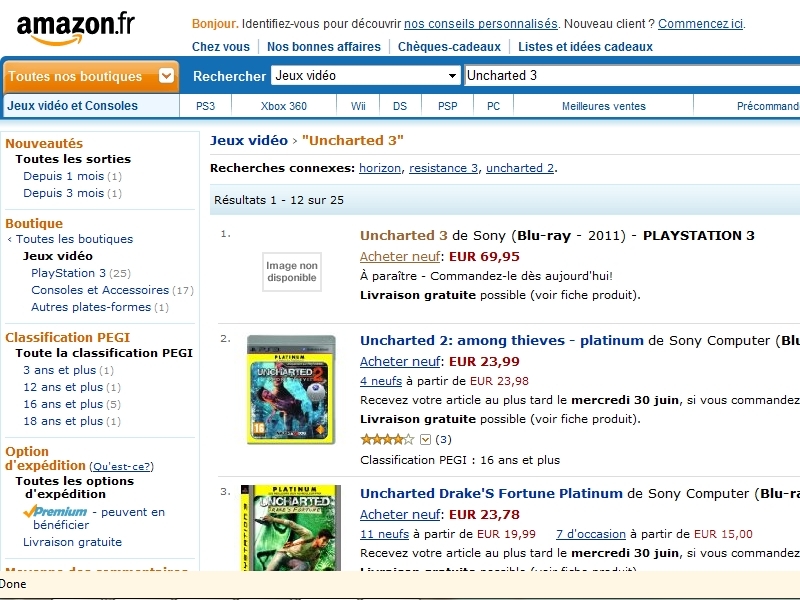Viewport: 800px width, 600px height.
Task: Click the four-star rating icon for Uncharted 2
Action: tap(387, 439)
